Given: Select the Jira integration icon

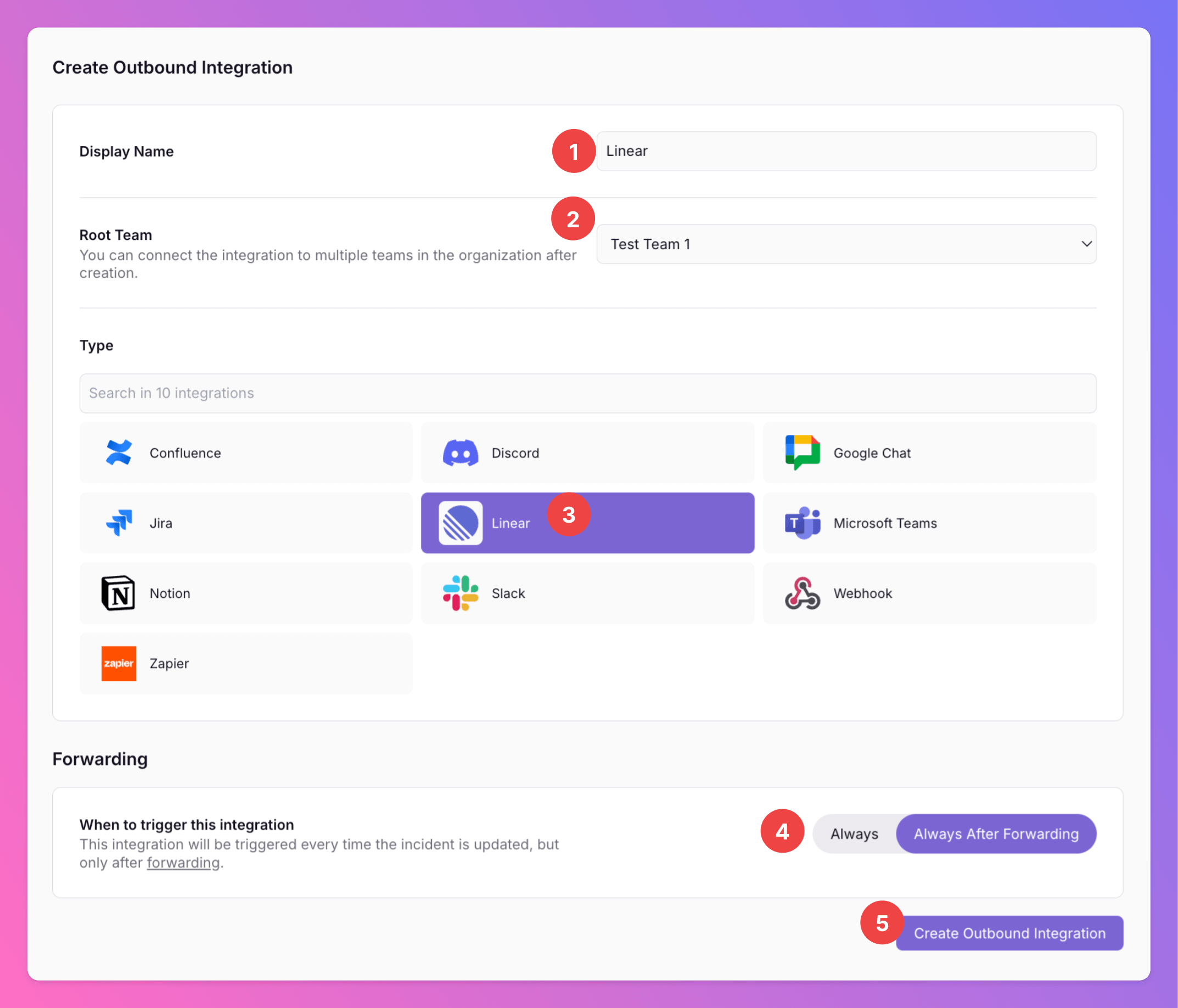Looking at the screenshot, I should click(119, 523).
